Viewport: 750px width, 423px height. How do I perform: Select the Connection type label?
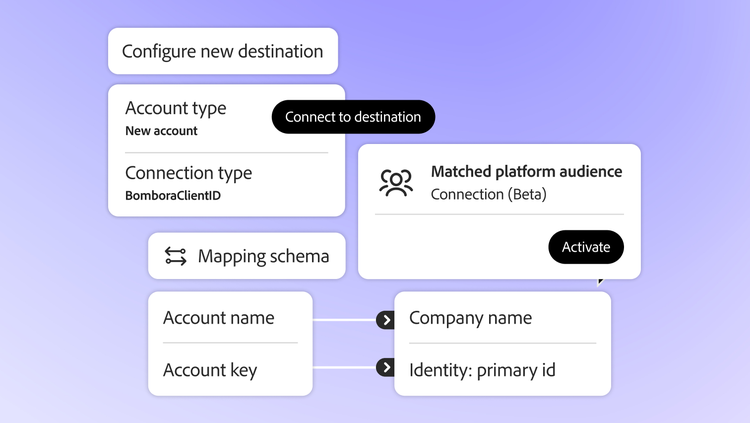[x=188, y=173]
